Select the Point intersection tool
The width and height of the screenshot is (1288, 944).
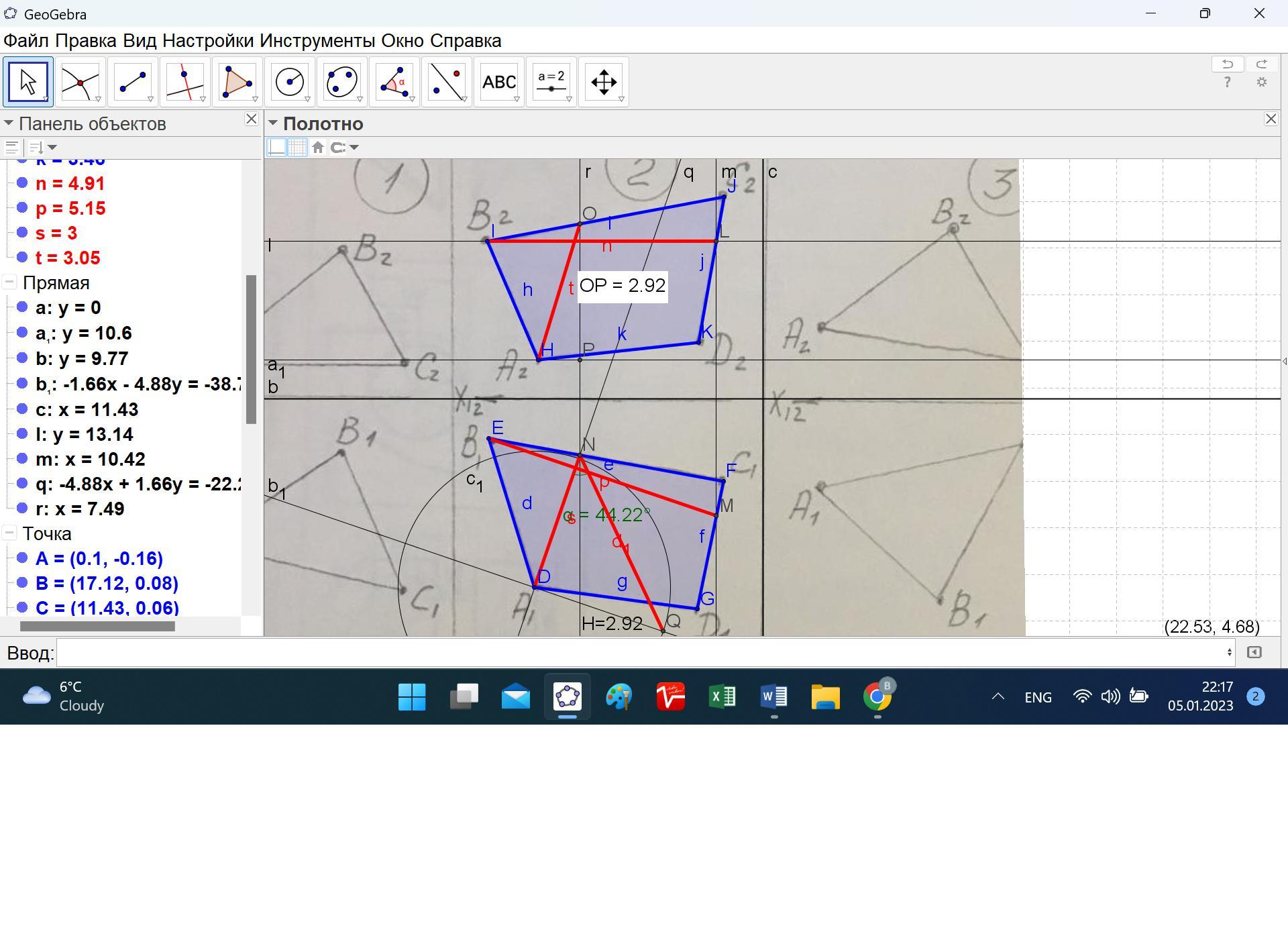(80, 82)
